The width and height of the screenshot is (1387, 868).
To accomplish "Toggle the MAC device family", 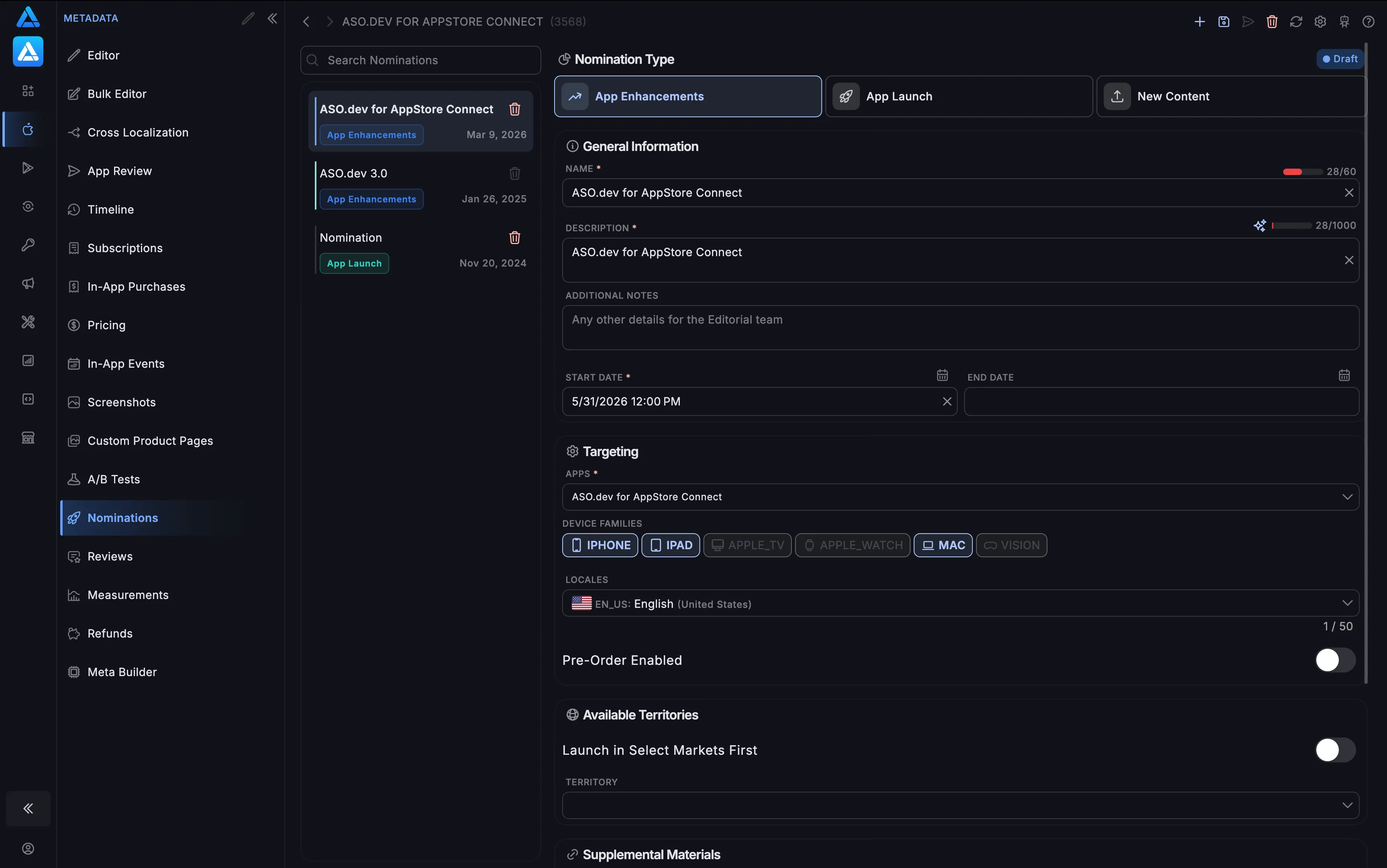I will pyautogui.click(x=943, y=545).
